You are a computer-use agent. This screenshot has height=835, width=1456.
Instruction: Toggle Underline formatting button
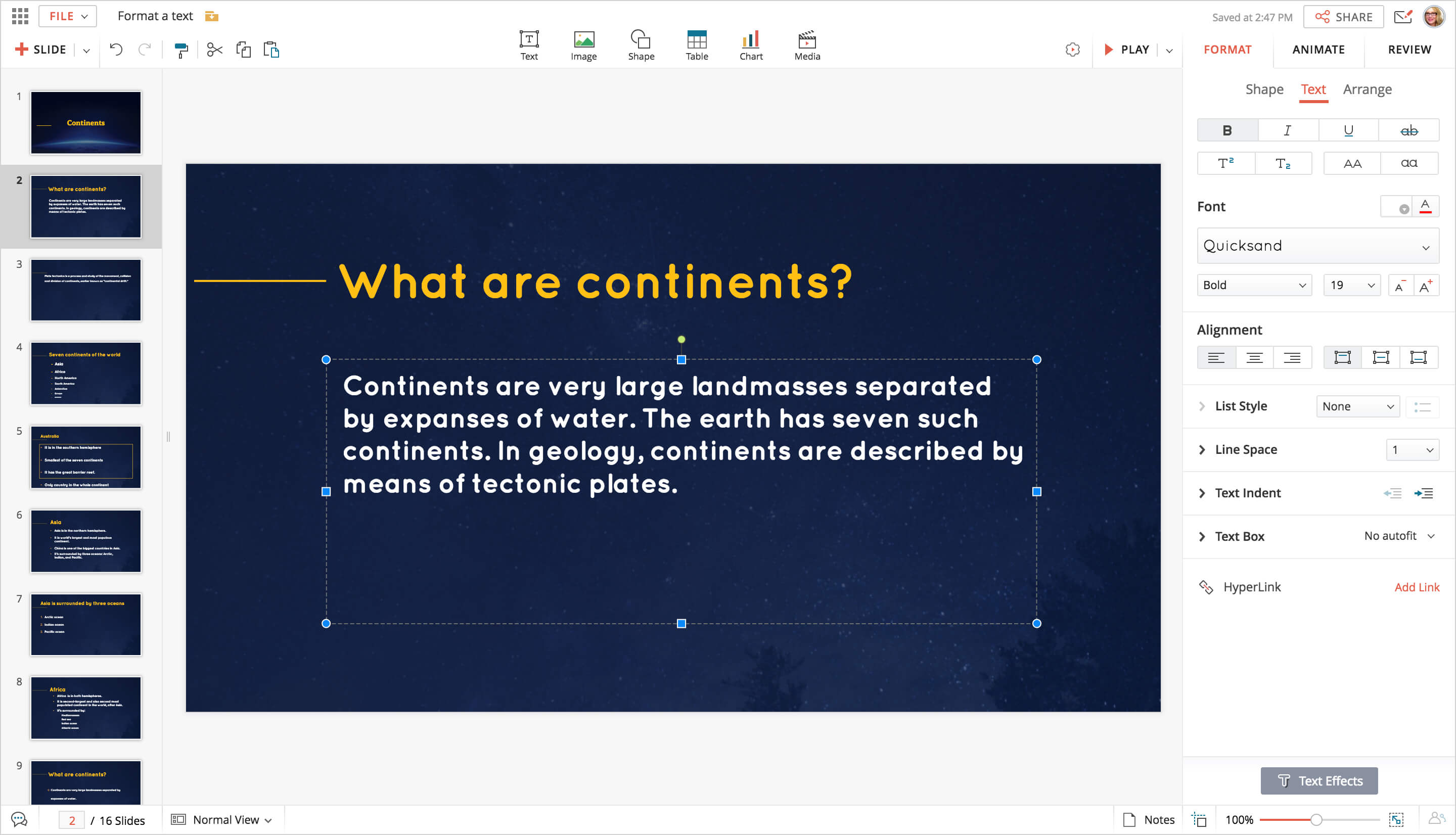coord(1348,131)
